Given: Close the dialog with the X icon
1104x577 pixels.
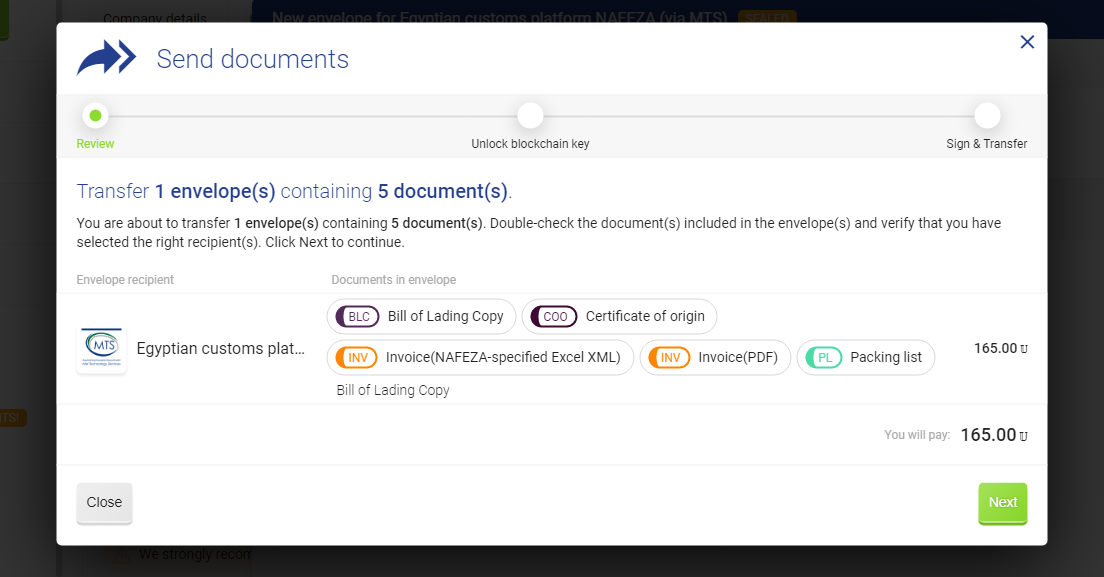Looking at the screenshot, I should [1027, 42].
